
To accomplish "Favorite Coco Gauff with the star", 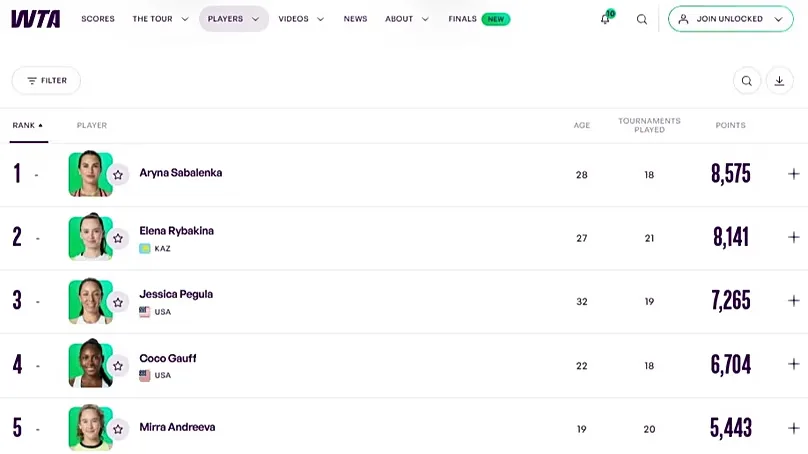I will (x=118, y=366).
